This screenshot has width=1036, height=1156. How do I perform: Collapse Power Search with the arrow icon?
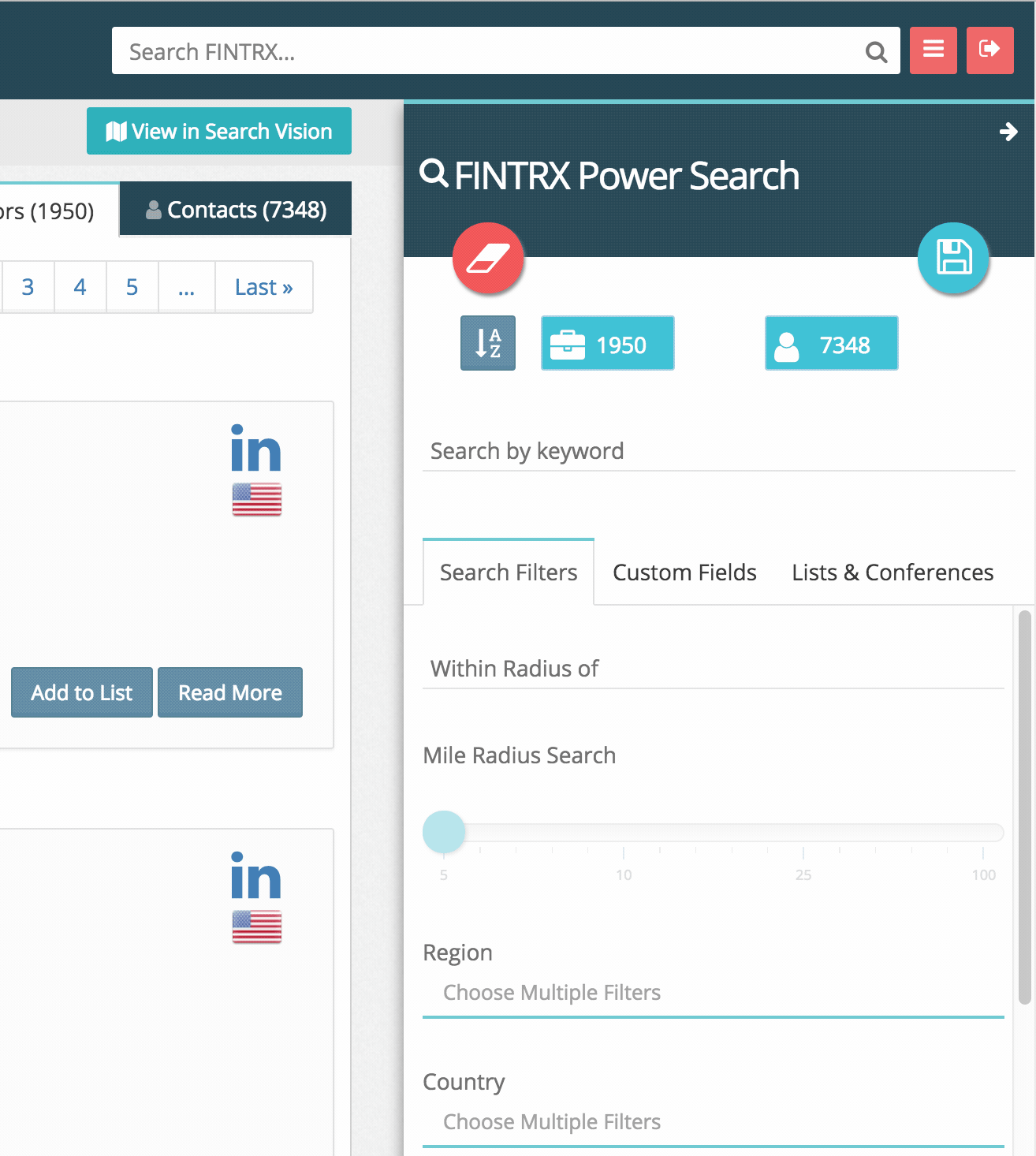1008,132
